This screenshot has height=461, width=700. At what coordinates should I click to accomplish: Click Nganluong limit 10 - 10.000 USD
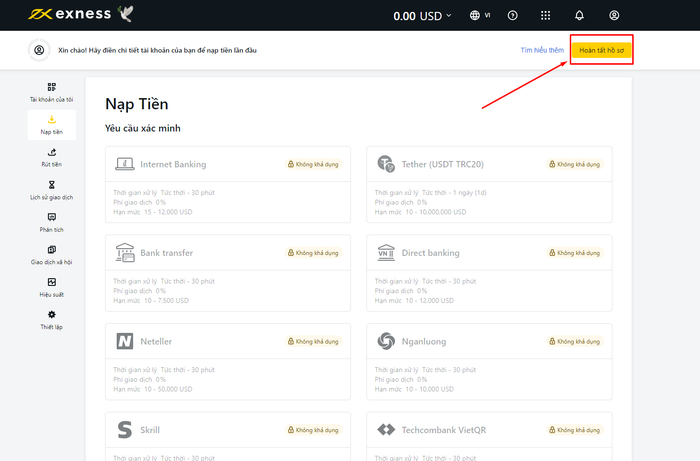coord(429,389)
